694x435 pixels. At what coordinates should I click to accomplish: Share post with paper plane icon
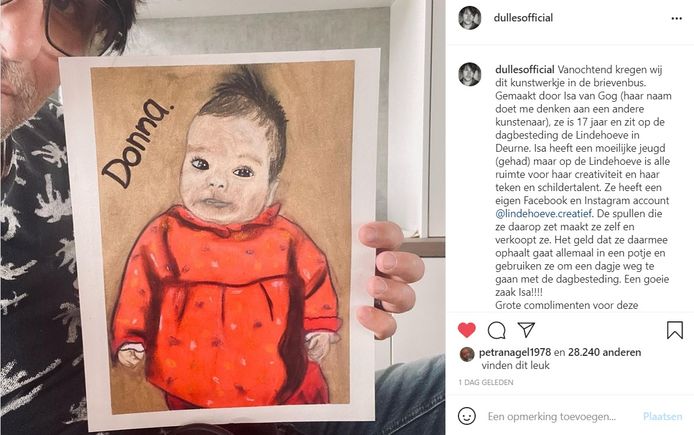point(526,330)
